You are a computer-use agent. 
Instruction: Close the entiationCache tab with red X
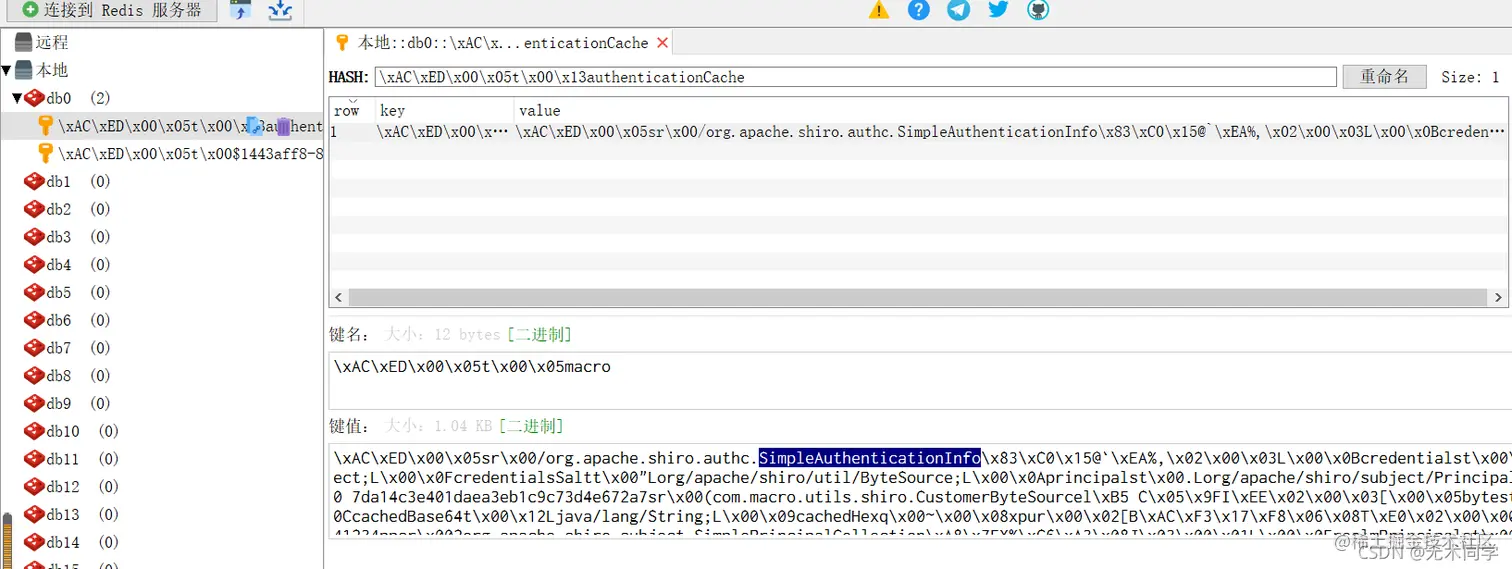[x=663, y=43]
